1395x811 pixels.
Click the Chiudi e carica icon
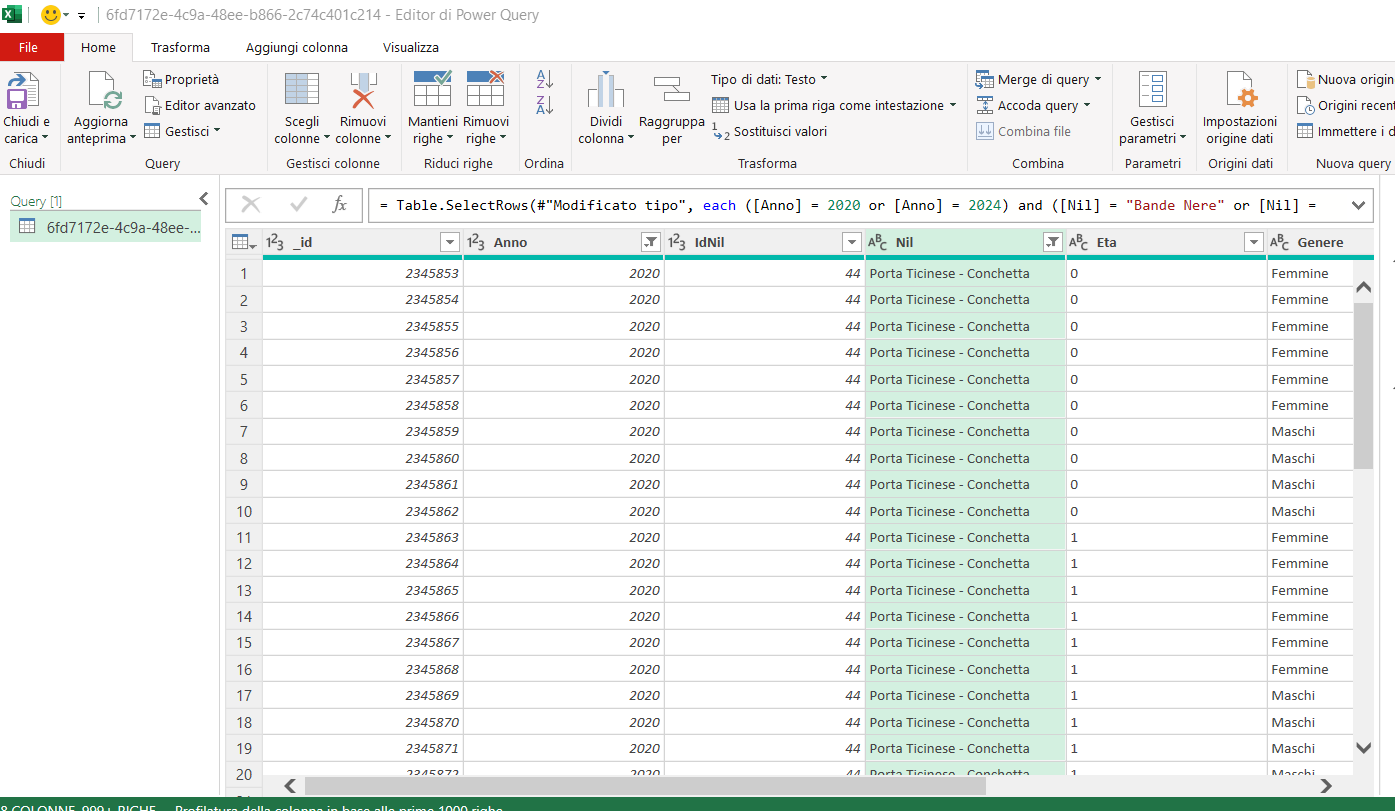[23, 92]
